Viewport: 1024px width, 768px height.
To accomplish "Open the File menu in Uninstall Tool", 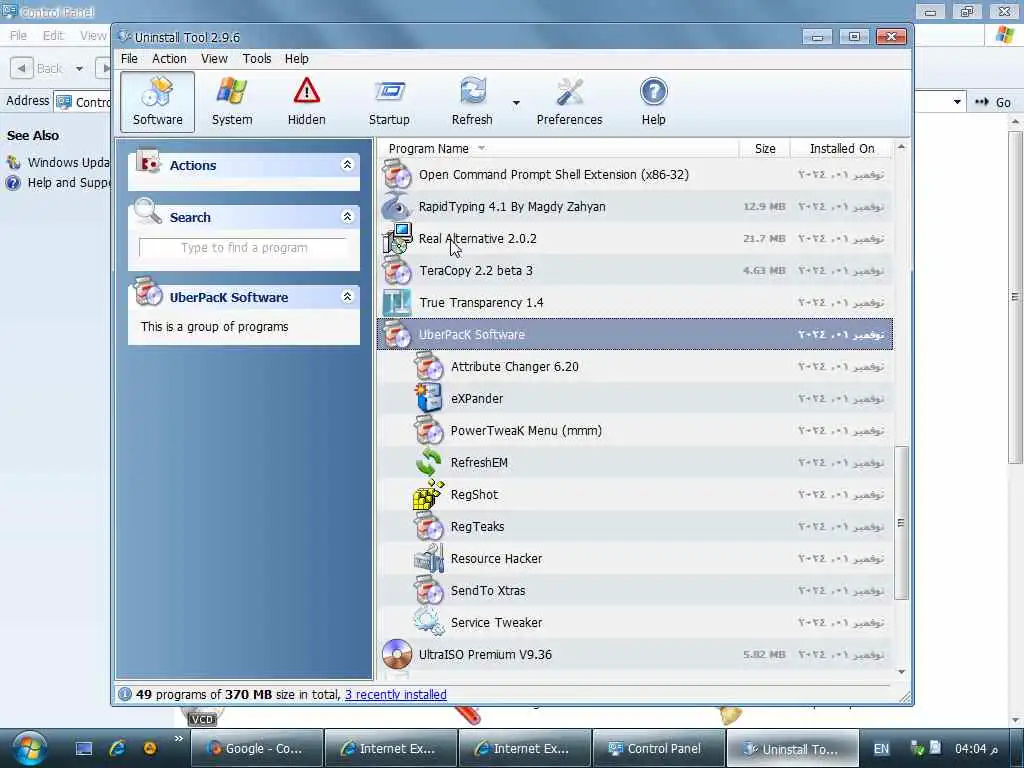I will coord(129,59).
